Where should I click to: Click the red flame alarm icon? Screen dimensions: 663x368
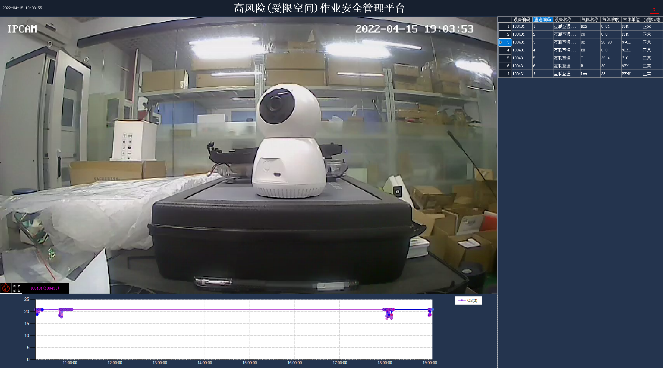click(x=5, y=288)
